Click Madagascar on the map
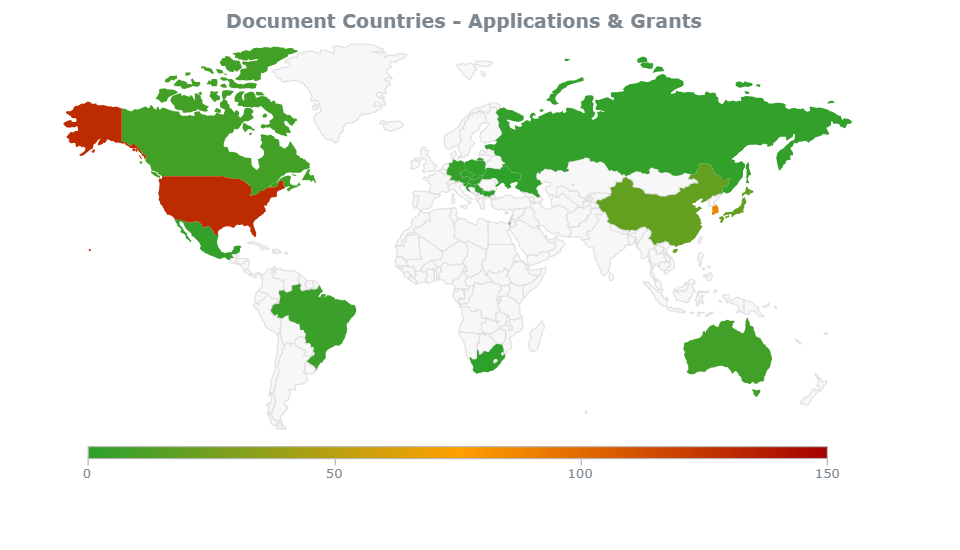Screen dimensions: 960x550 [x=536, y=337]
